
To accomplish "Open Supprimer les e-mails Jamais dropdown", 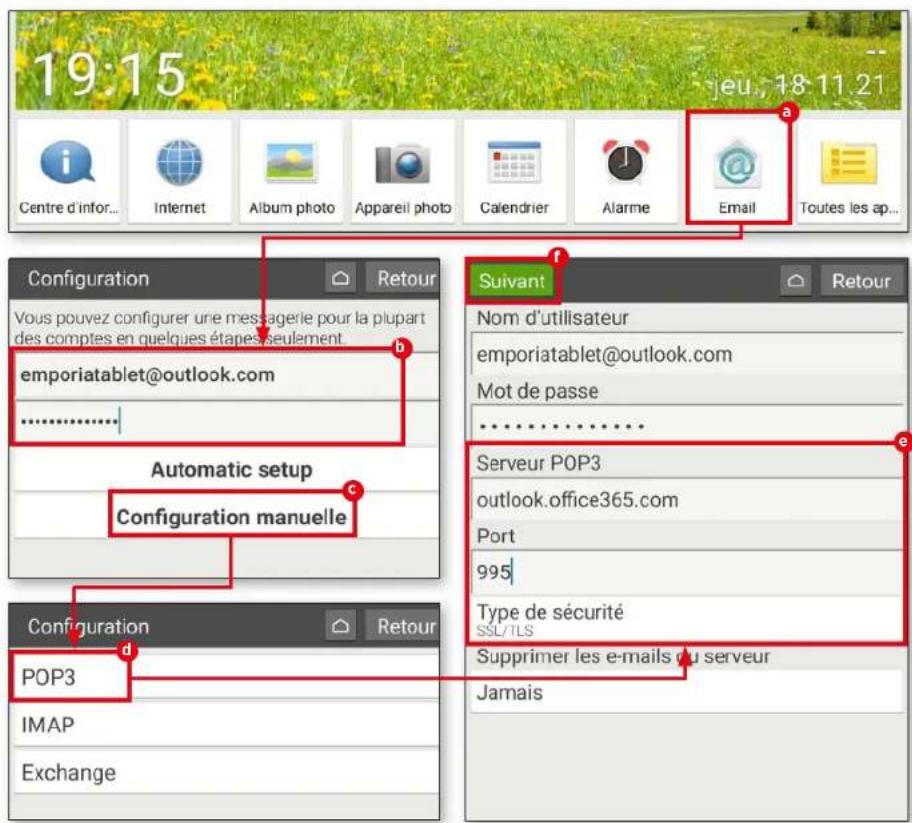I will [x=686, y=692].
